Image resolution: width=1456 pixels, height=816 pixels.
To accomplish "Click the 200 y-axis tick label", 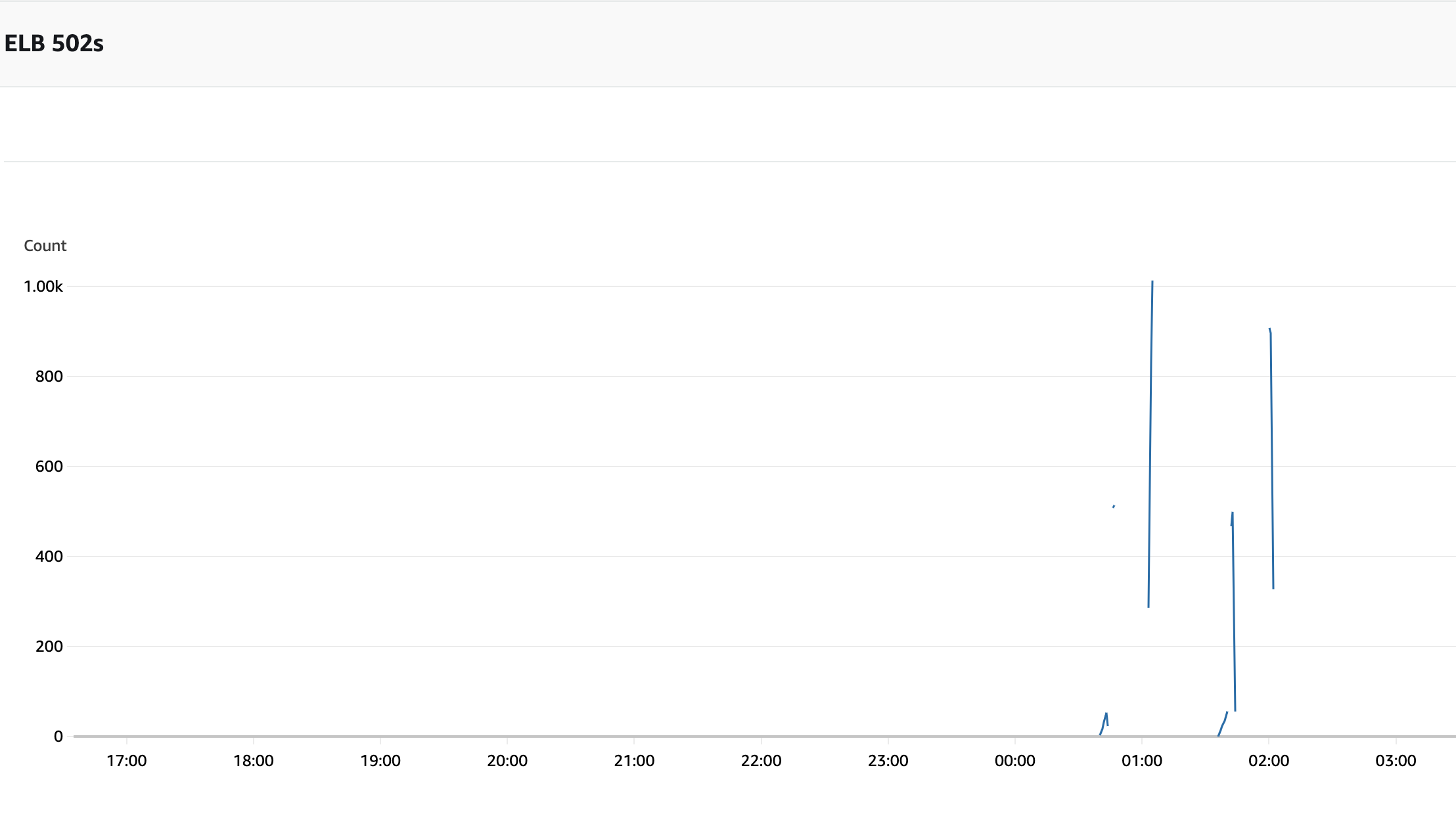I will coord(49,646).
